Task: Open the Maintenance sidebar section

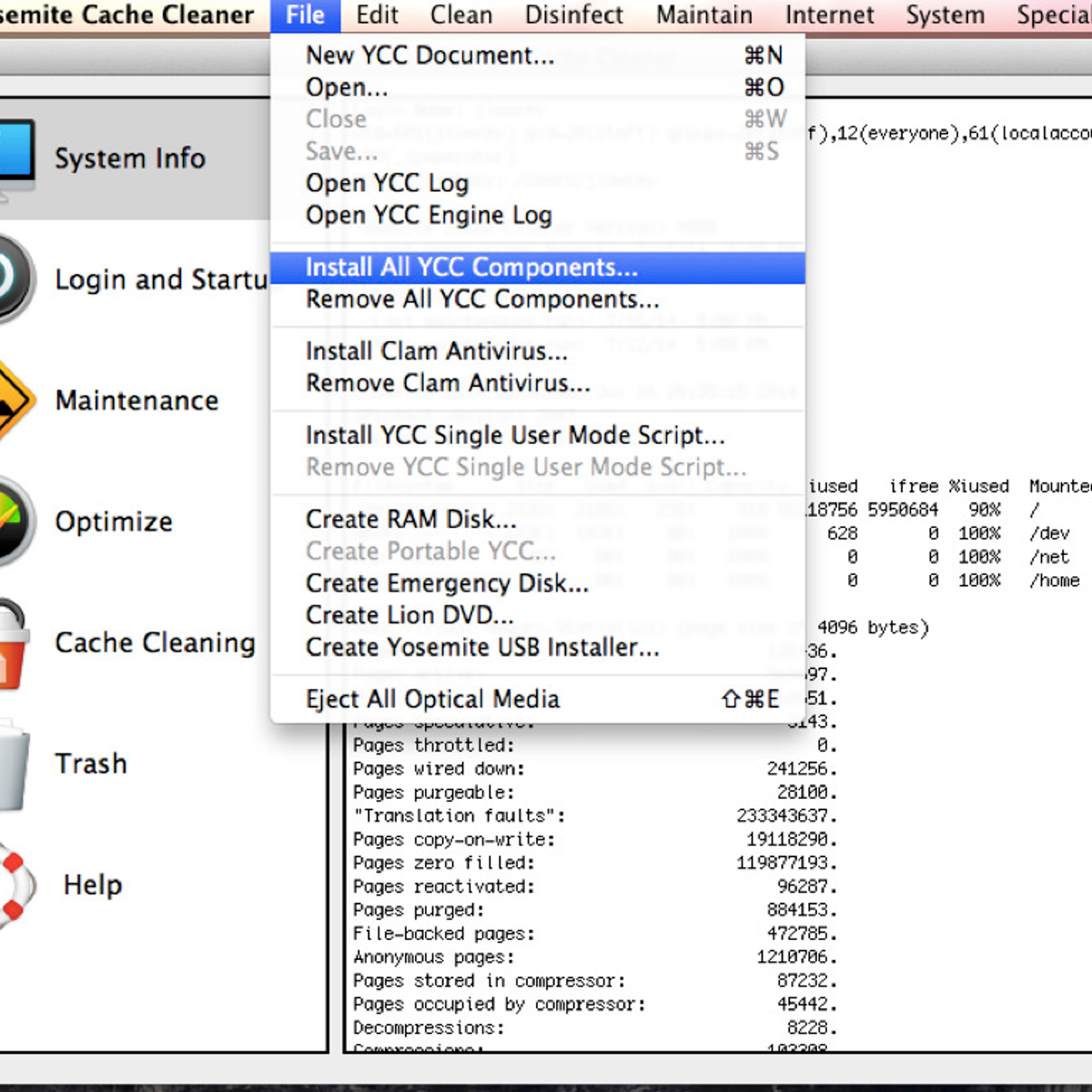Action: (136, 400)
